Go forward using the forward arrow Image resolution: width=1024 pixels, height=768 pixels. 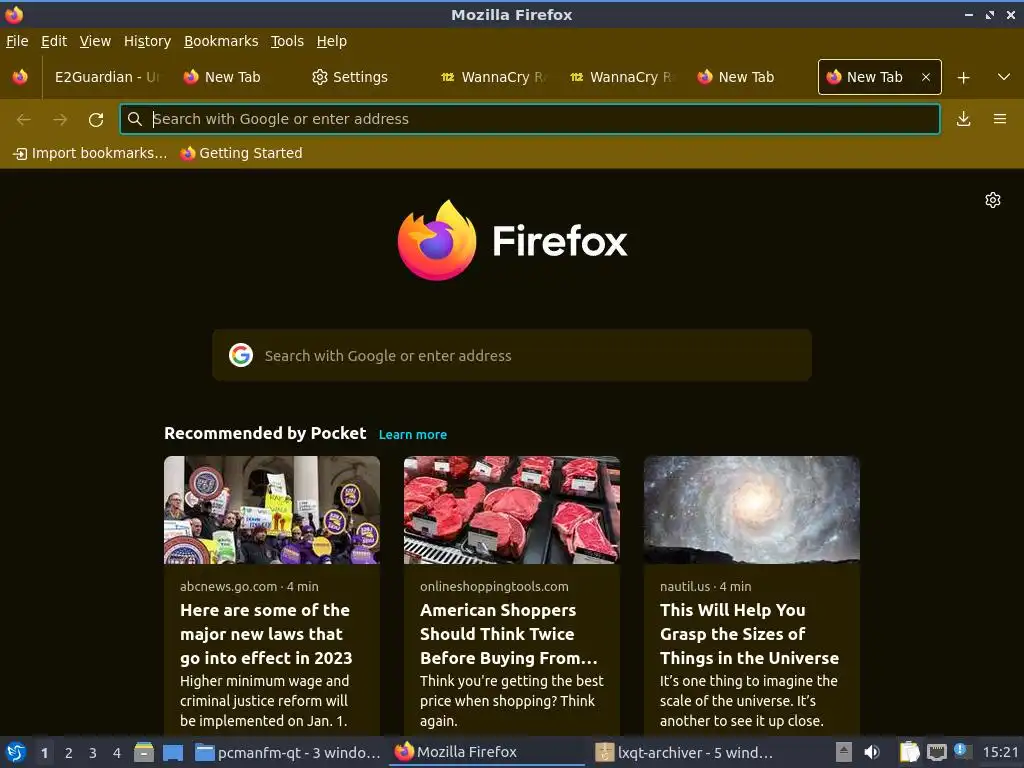[x=60, y=119]
